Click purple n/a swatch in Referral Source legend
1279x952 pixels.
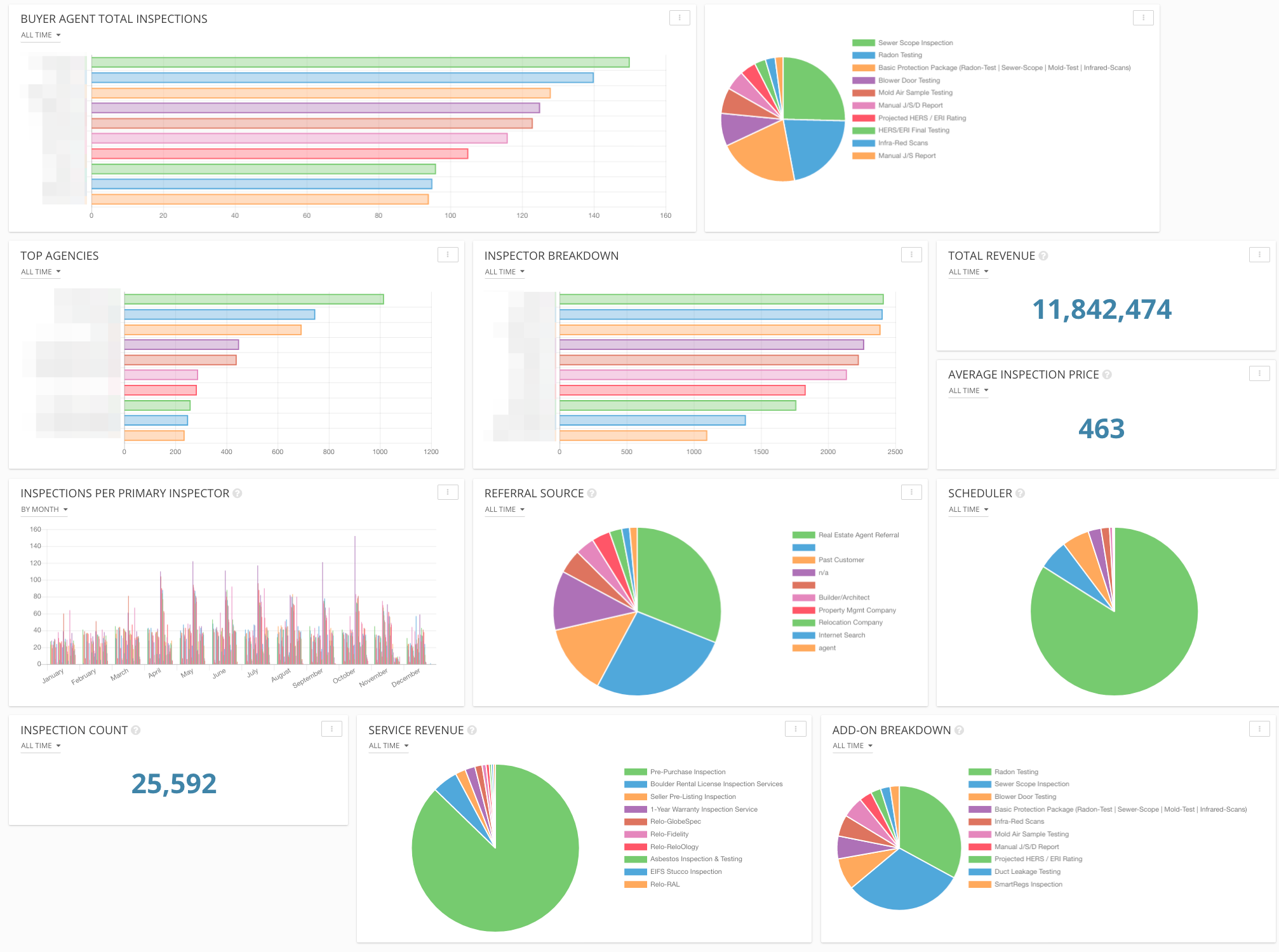804,573
